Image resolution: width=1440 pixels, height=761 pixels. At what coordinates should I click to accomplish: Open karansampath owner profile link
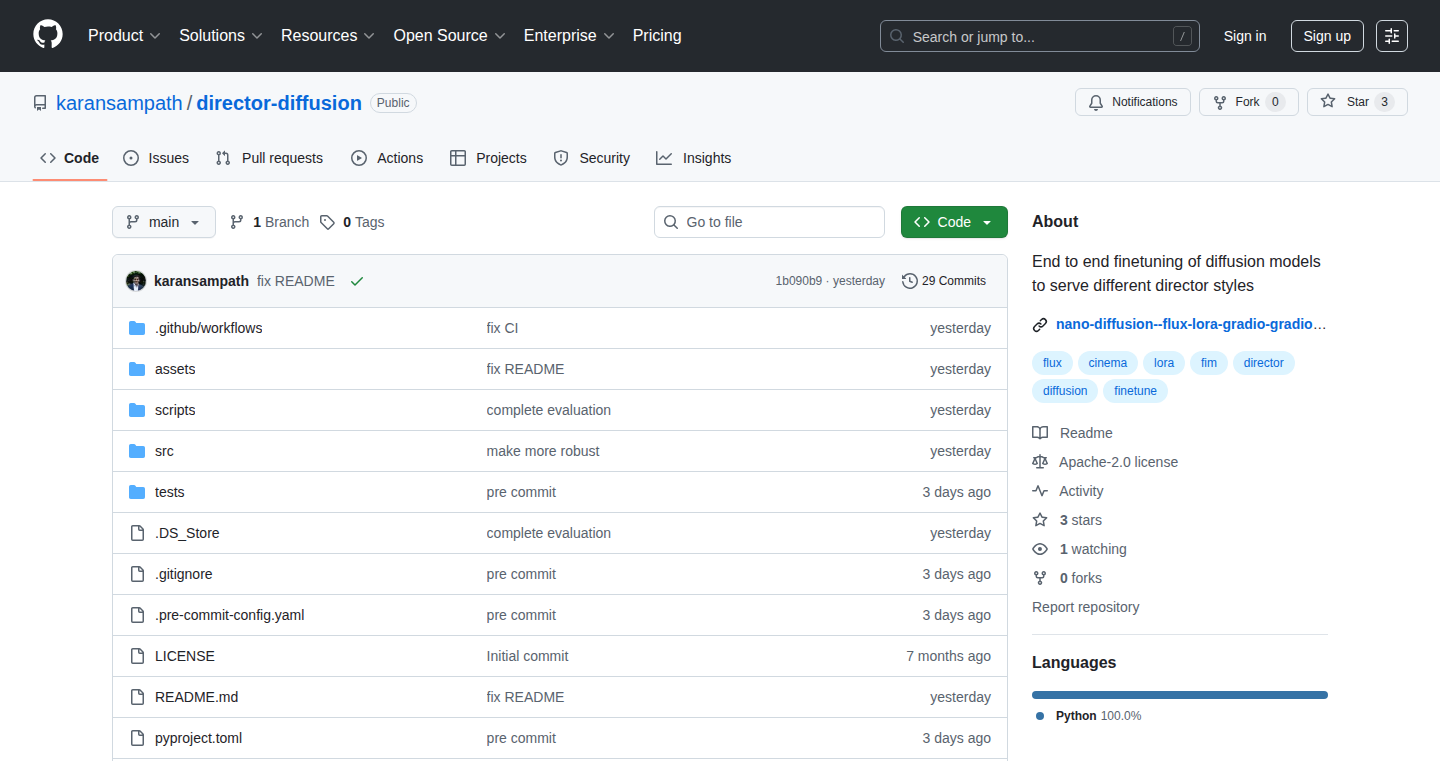click(119, 103)
